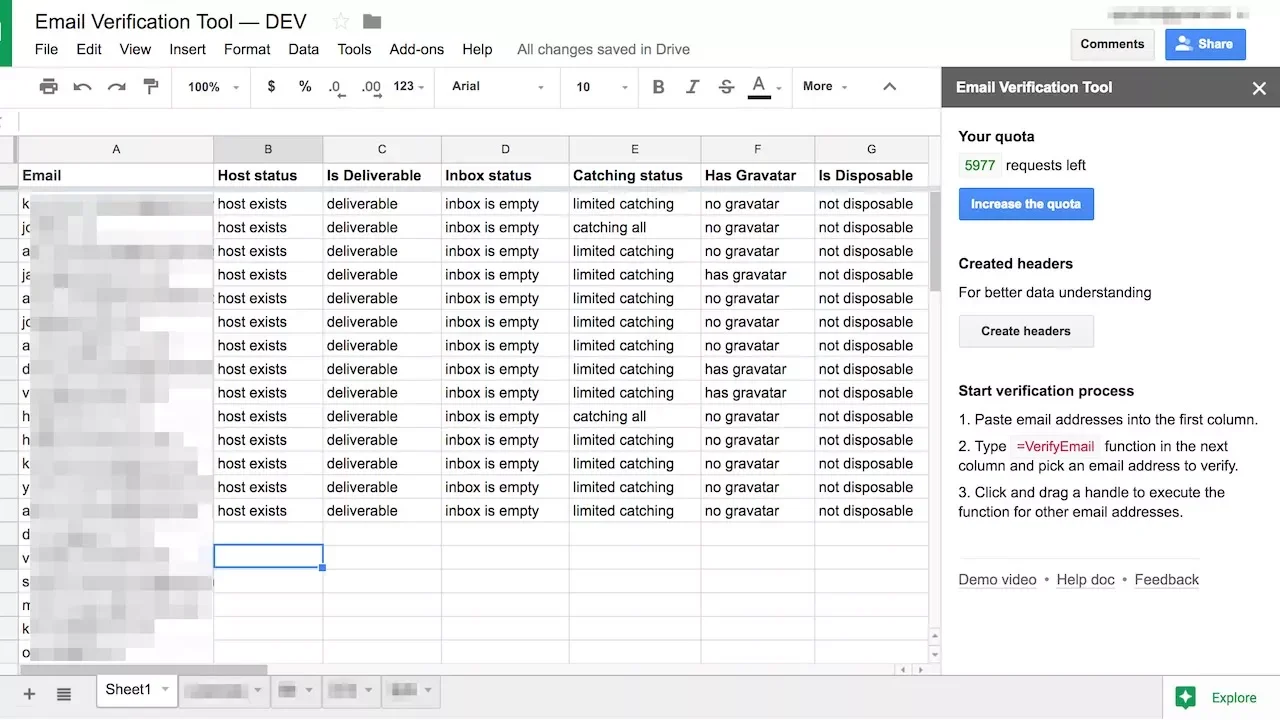Close the Email Verification Tool sidebar
The height and width of the screenshot is (720, 1280).
[1259, 88]
